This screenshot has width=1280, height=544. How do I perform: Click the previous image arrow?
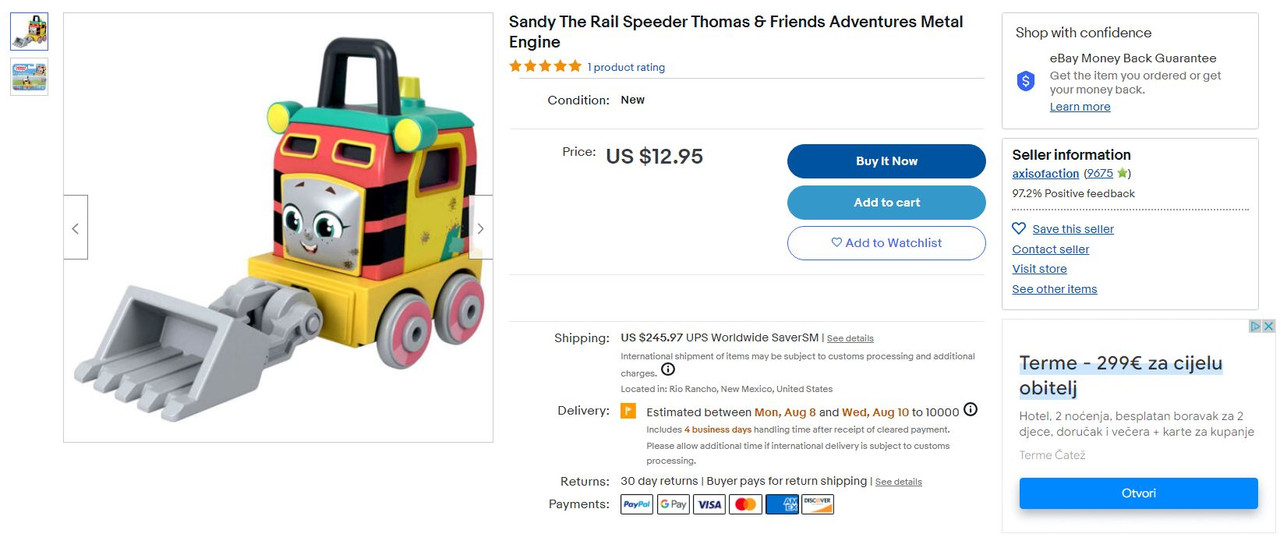pyautogui.click(x=76, y=228)
